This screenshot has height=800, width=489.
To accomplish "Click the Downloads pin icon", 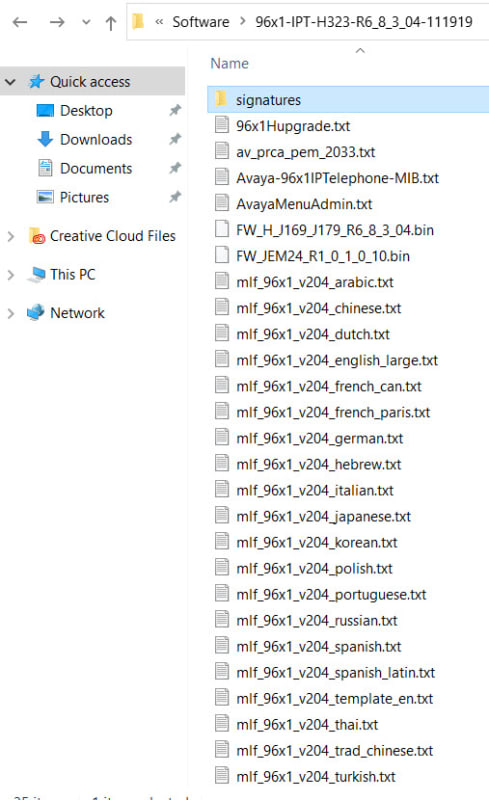I will 175,139.
